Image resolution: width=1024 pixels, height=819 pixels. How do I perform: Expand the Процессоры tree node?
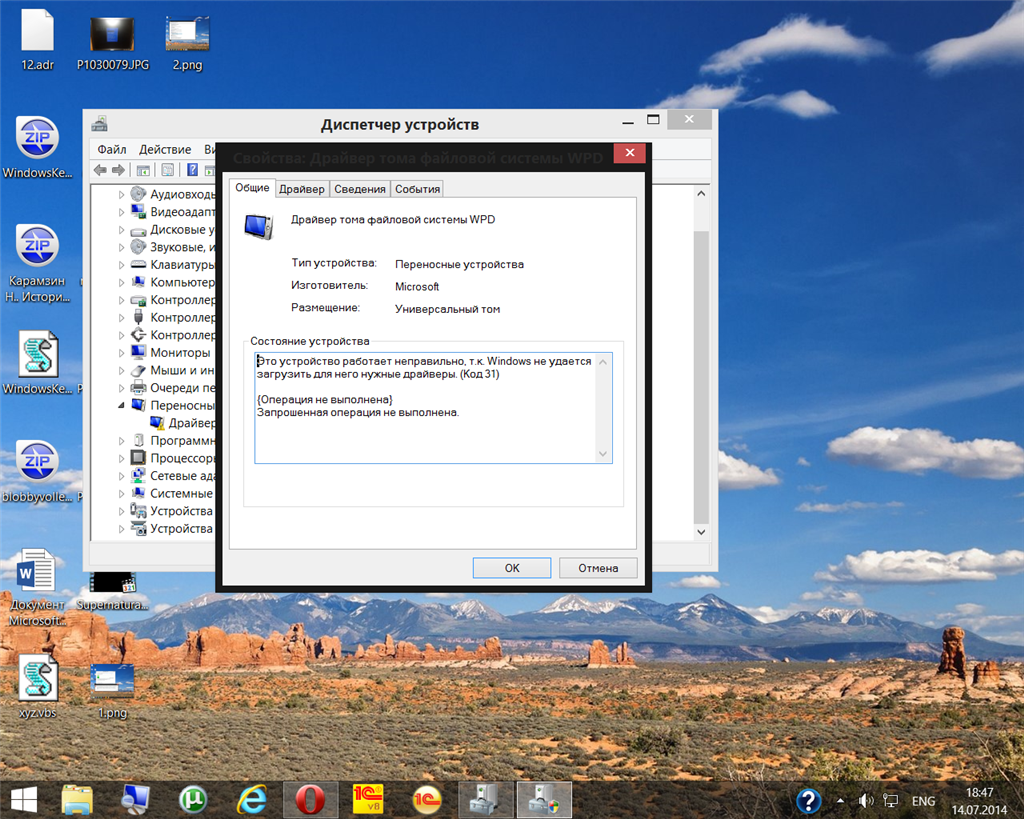121,458
